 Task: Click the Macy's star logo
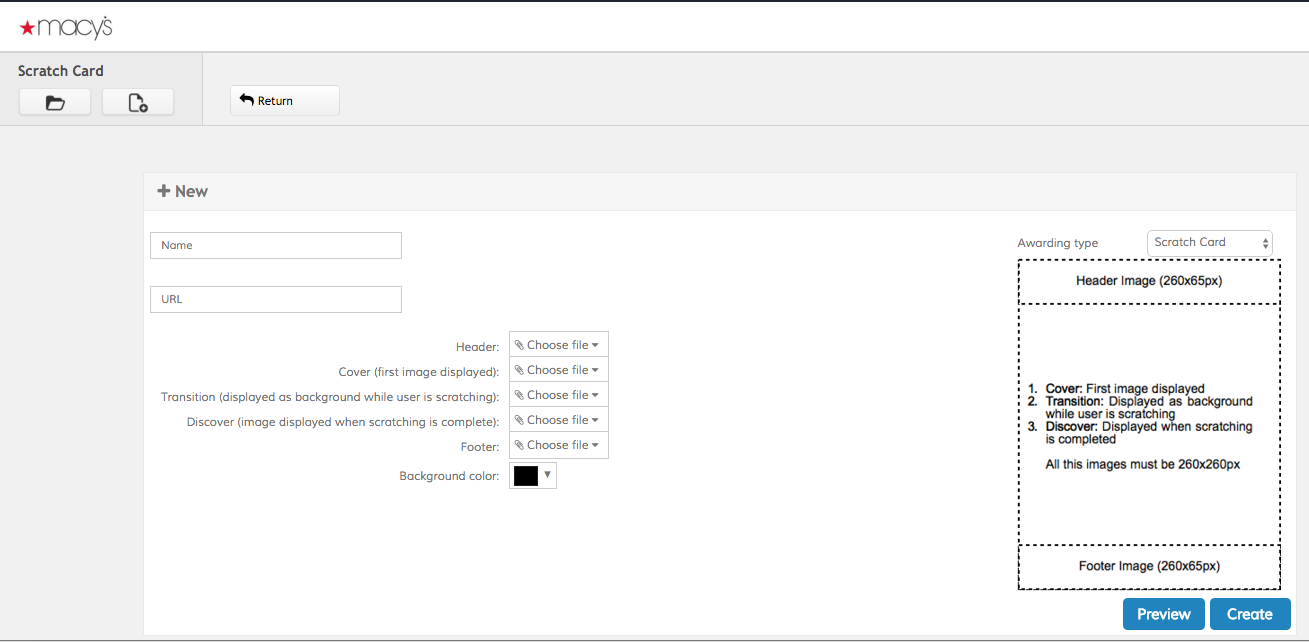[28, 28]
